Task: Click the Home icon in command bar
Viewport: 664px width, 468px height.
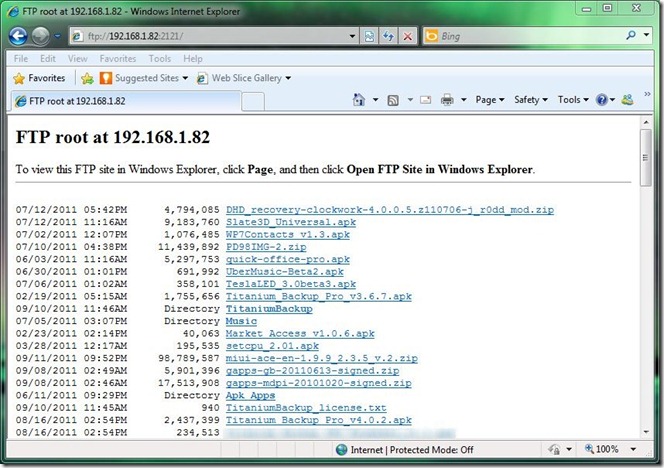Action: pos(359,100)
